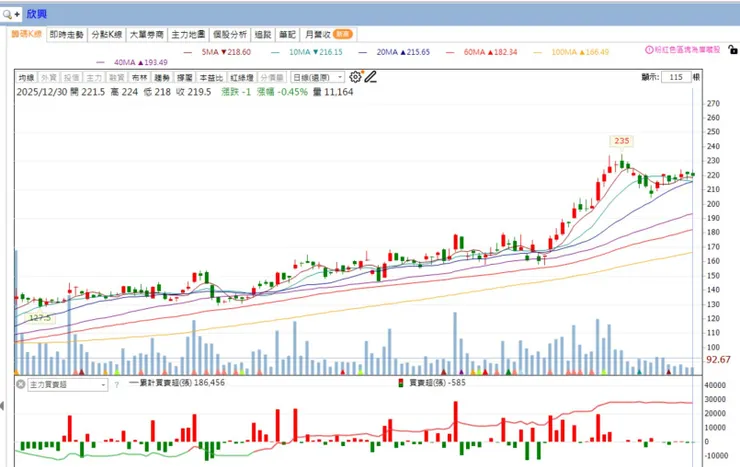Close the 主力買賣超 indicator panel

point(21,384)
